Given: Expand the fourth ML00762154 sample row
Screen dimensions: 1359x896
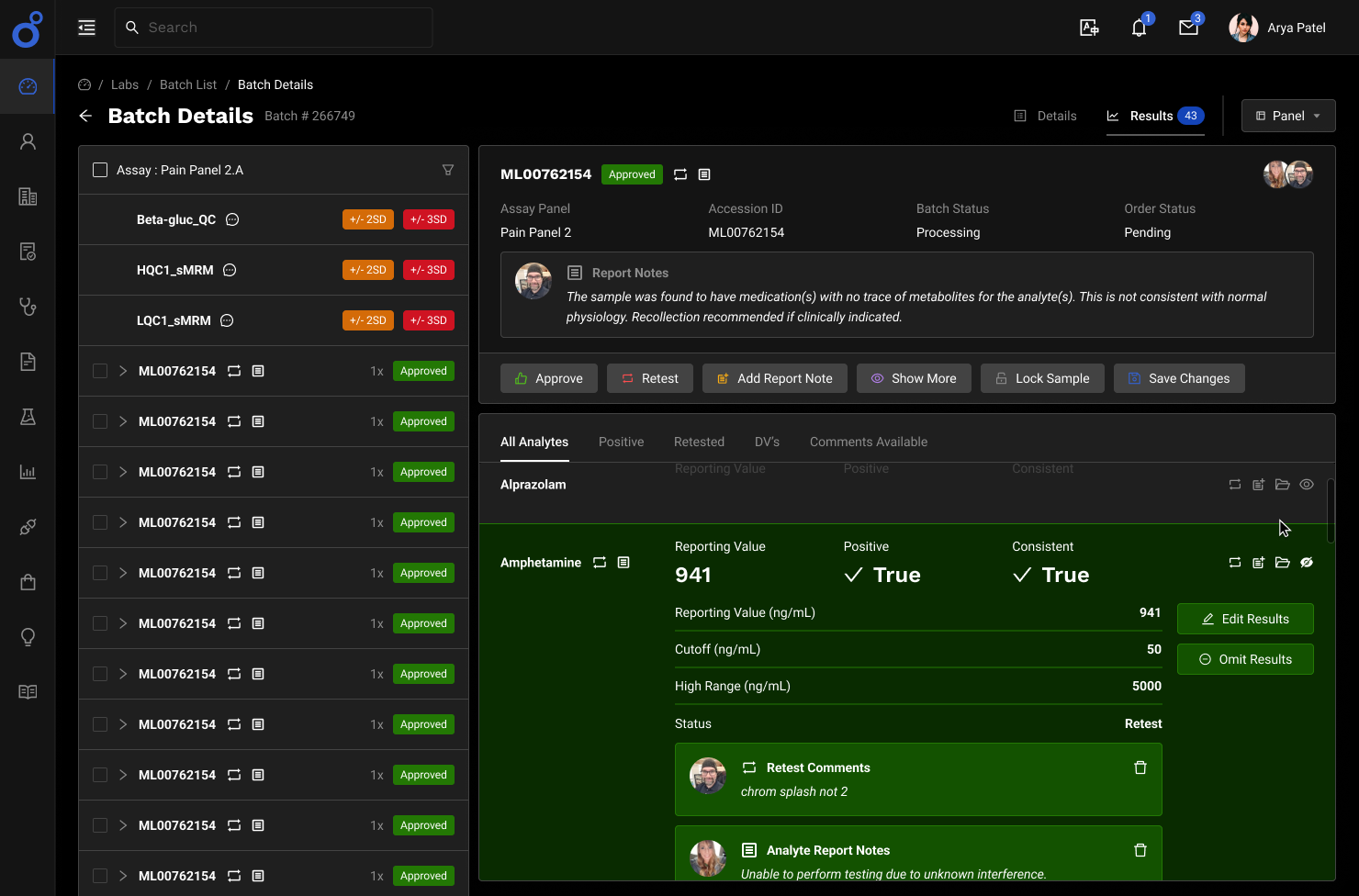Looking at the screenshot, I should coord(123,522).
